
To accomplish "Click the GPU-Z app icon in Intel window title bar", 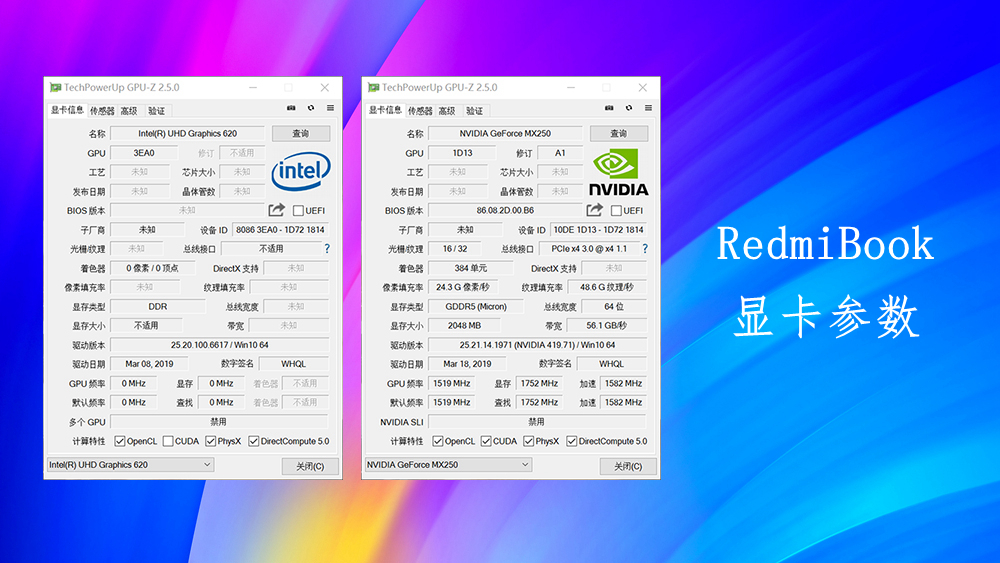I will (x=55, y=87).
